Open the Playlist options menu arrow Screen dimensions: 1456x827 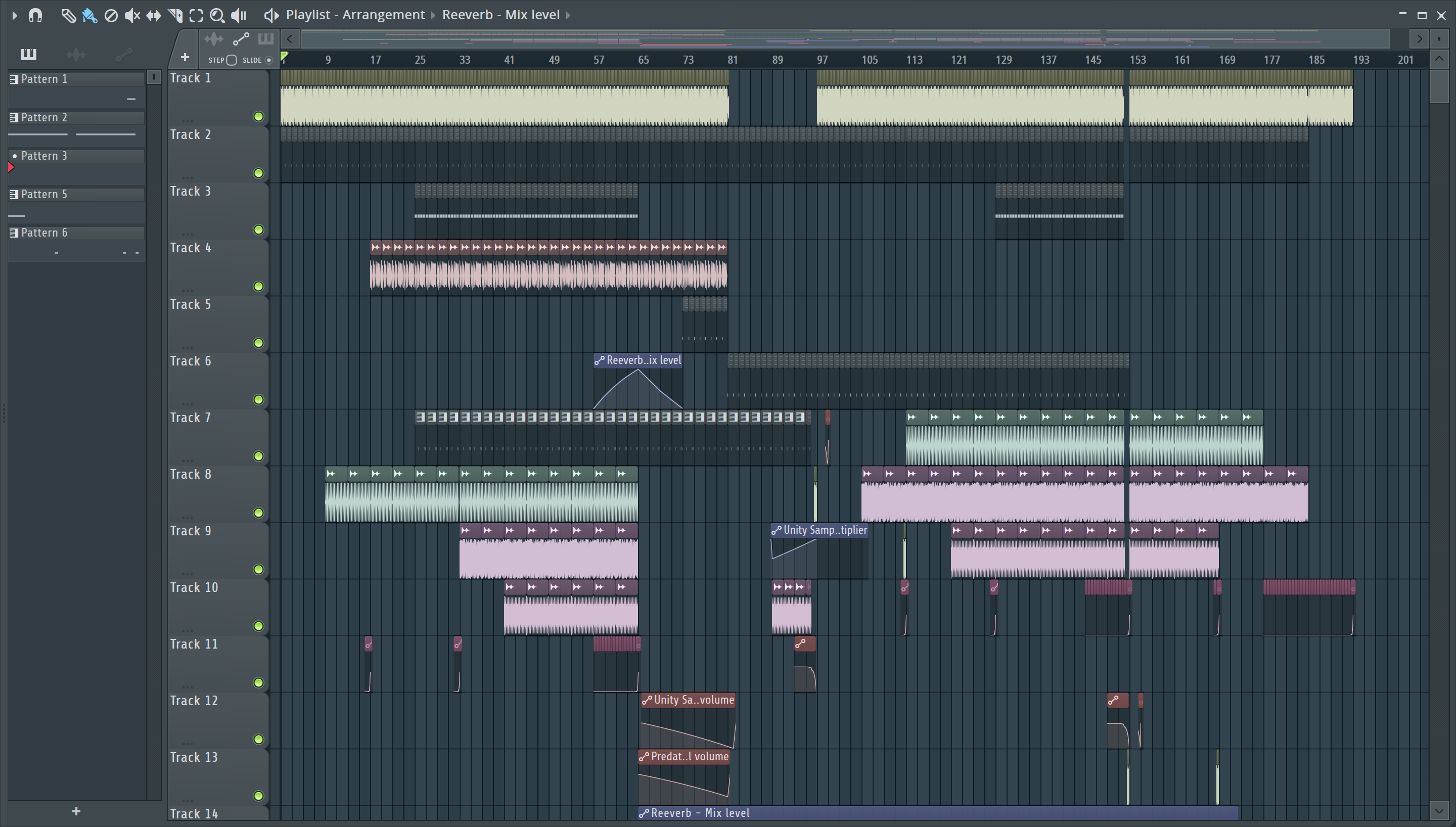coord(15,15)
